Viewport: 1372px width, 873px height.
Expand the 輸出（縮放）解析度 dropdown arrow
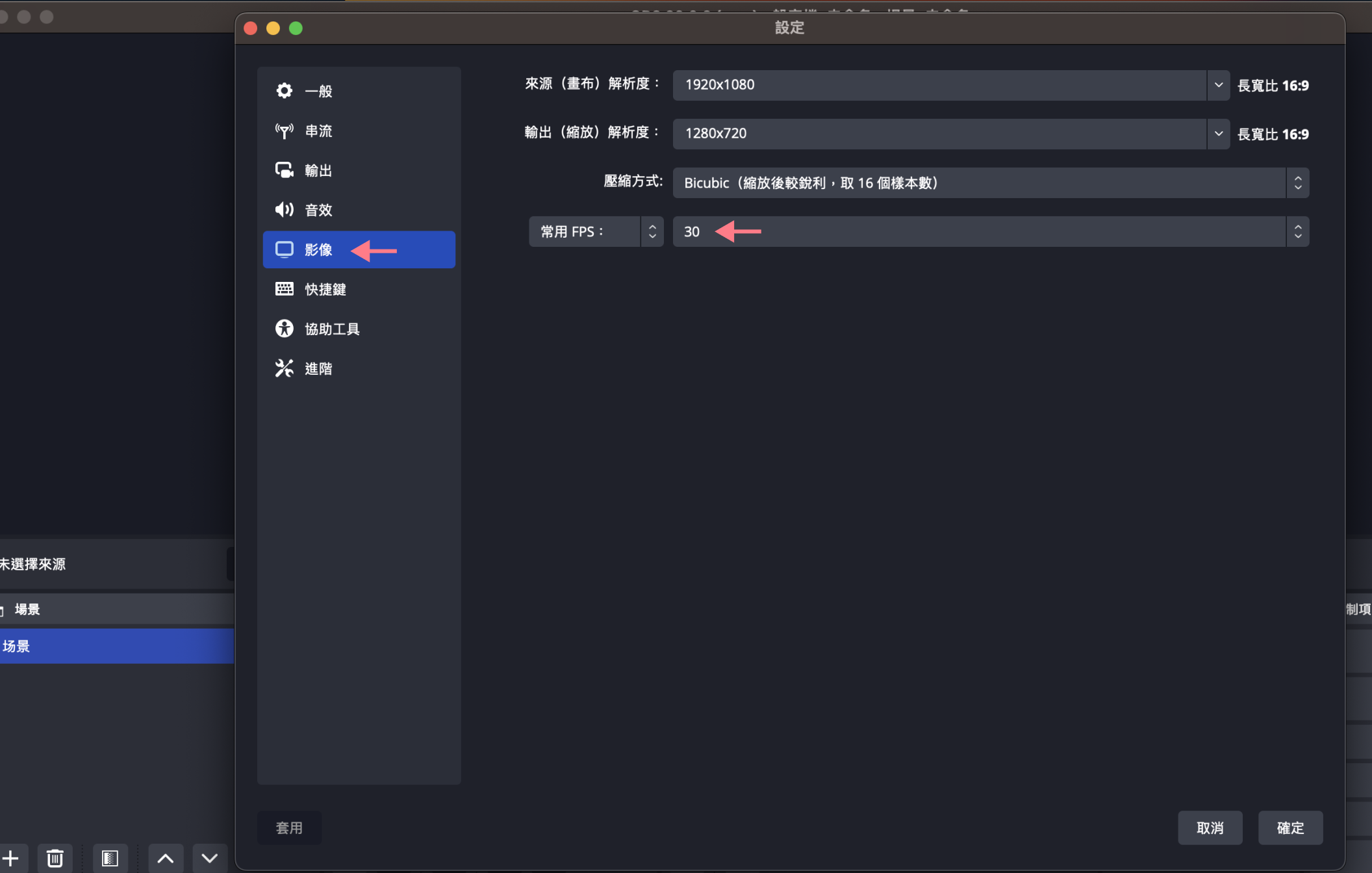pos(1218,133)
